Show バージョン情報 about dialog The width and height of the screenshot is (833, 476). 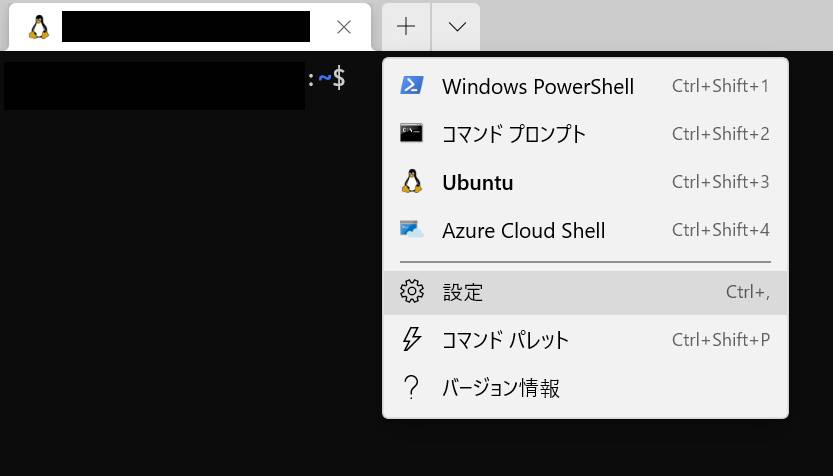coord(501,388)
